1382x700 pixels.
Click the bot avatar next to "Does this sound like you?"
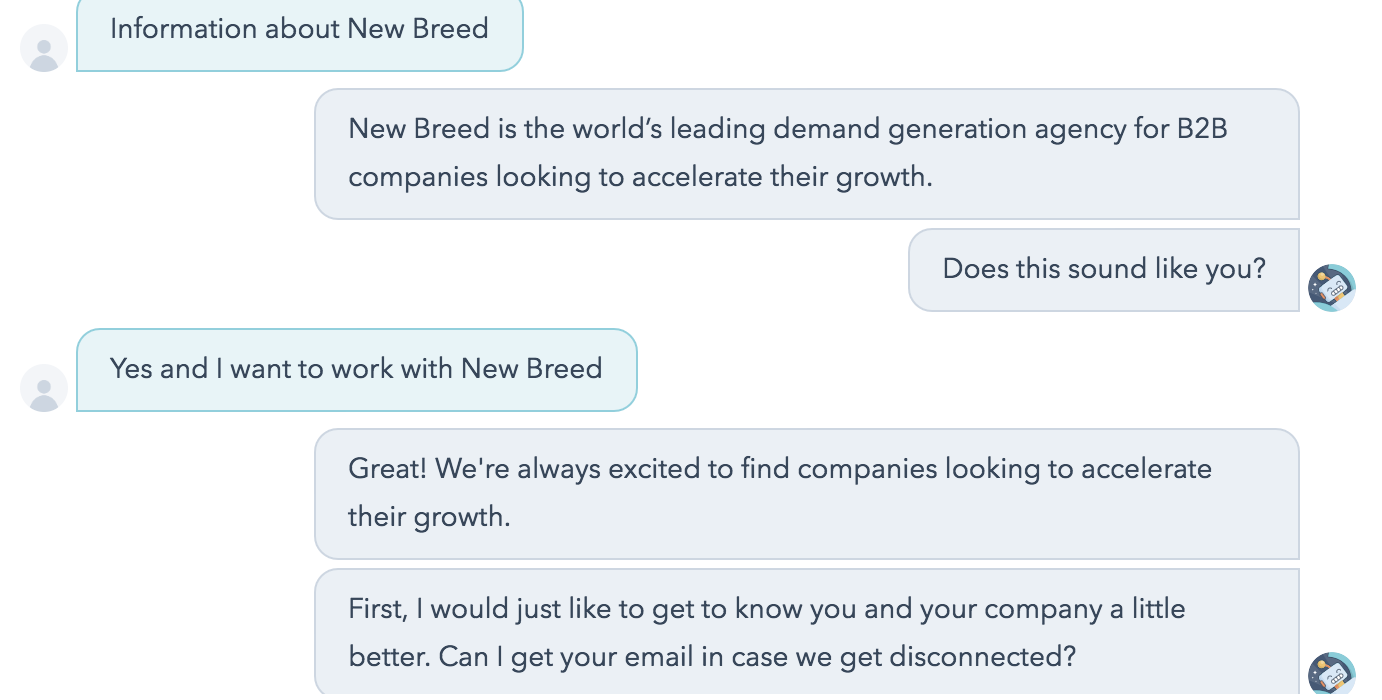[1331, 288]
